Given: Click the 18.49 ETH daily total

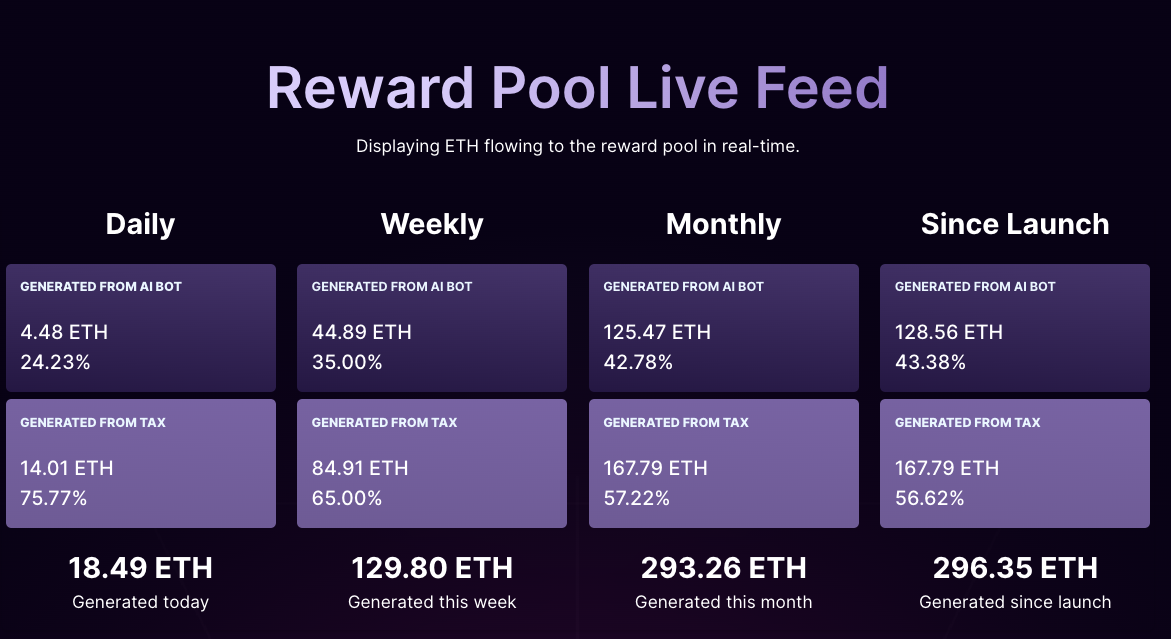Looking at the screenshot, I should (140, 568).
